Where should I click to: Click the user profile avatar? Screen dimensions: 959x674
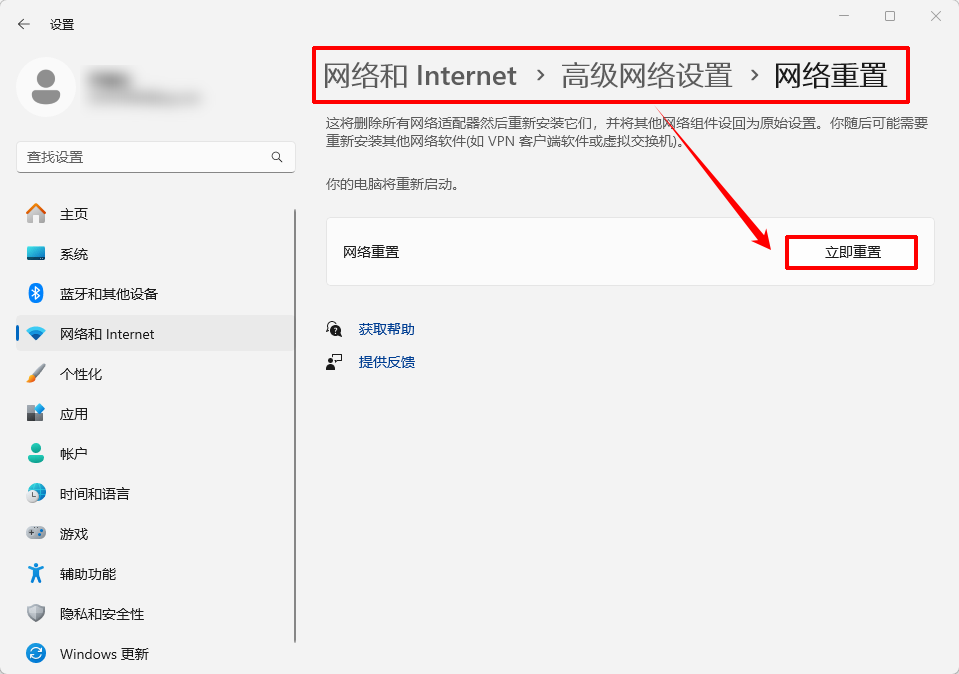pyautogui.click(x=46, y=87)
